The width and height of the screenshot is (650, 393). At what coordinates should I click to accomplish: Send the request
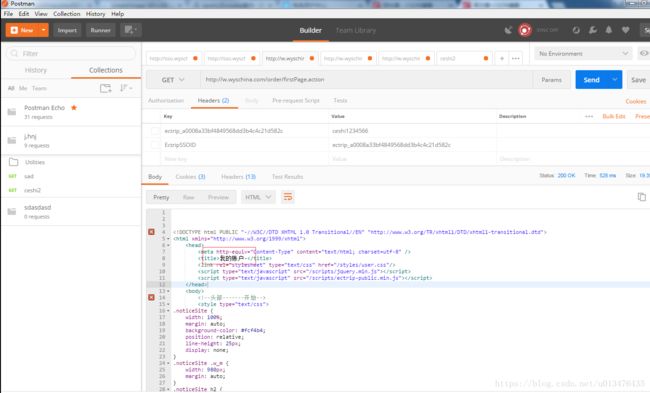coord(592,80)
